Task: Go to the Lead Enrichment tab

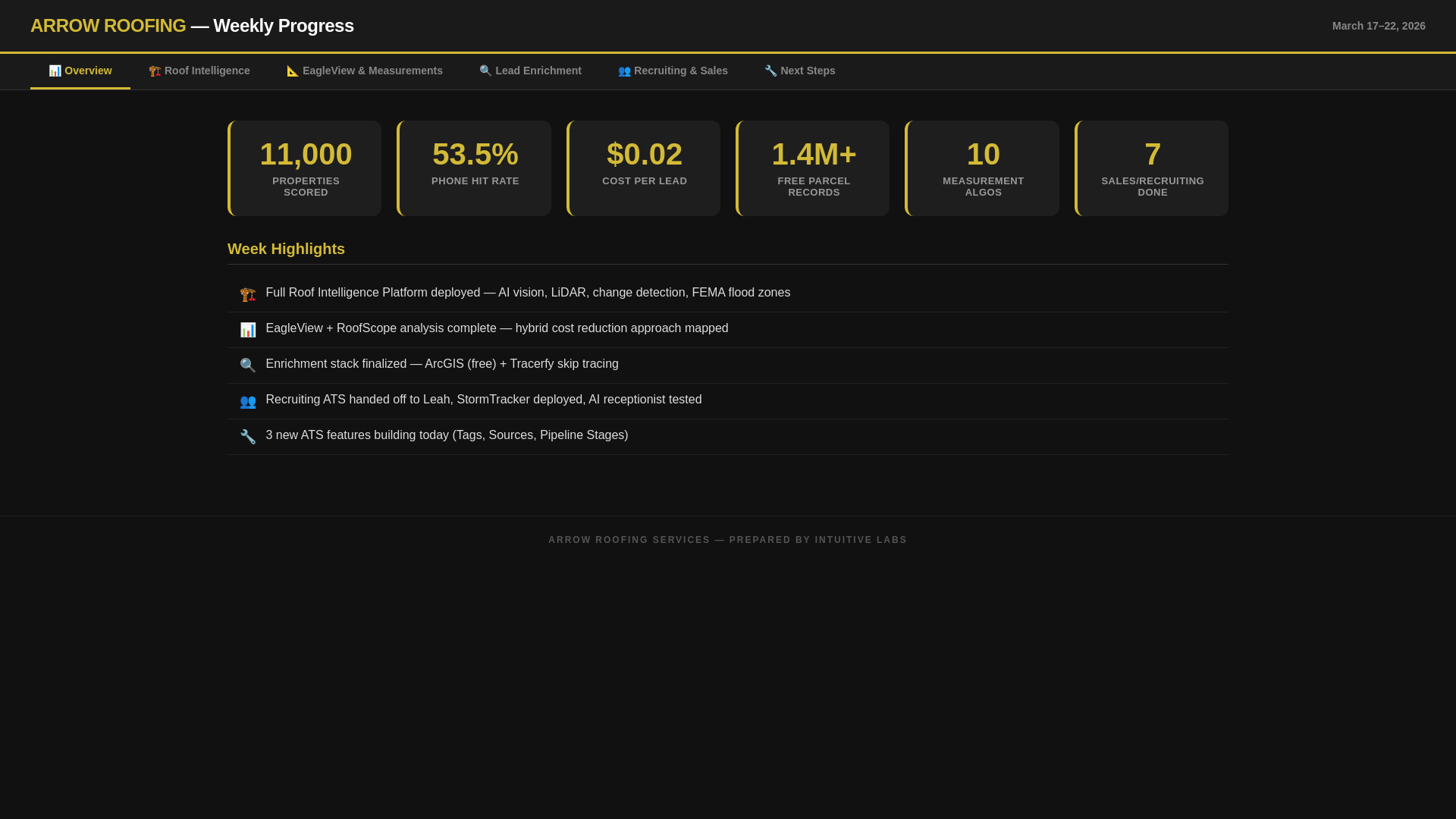Action: [x=531, y=71]
